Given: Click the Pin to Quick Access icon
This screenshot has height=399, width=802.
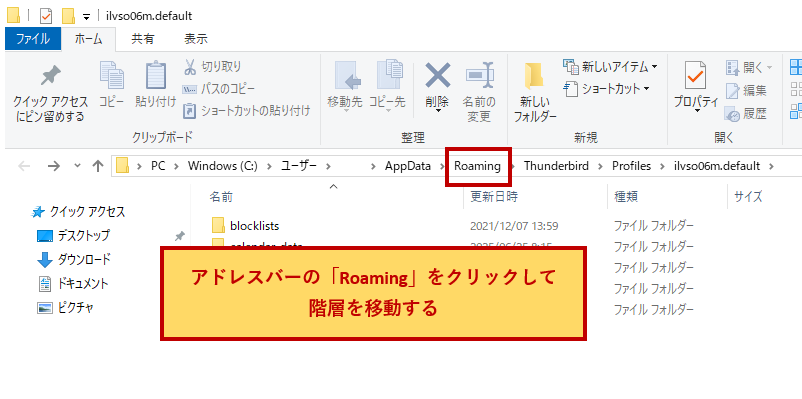Looking at the screenshot, I should coord(51,77).
